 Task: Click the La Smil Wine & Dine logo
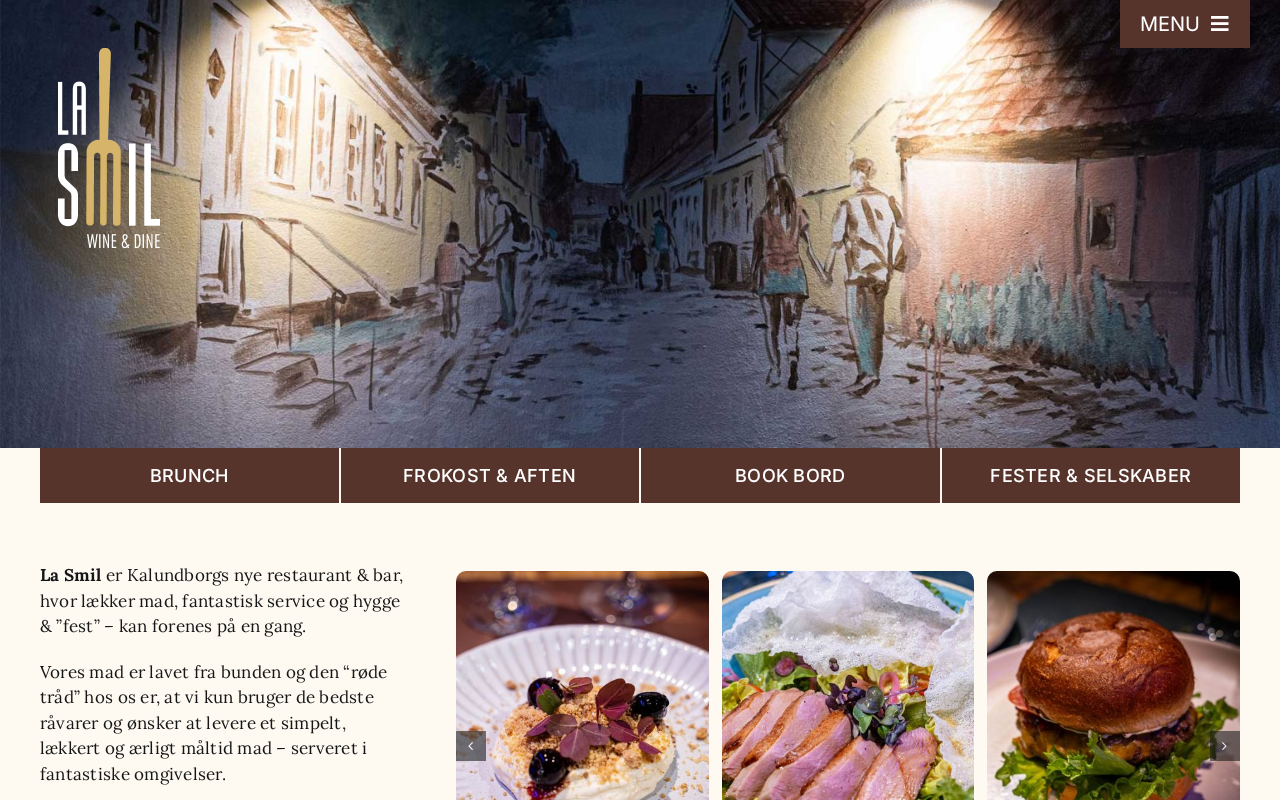[x=109, y=148]
